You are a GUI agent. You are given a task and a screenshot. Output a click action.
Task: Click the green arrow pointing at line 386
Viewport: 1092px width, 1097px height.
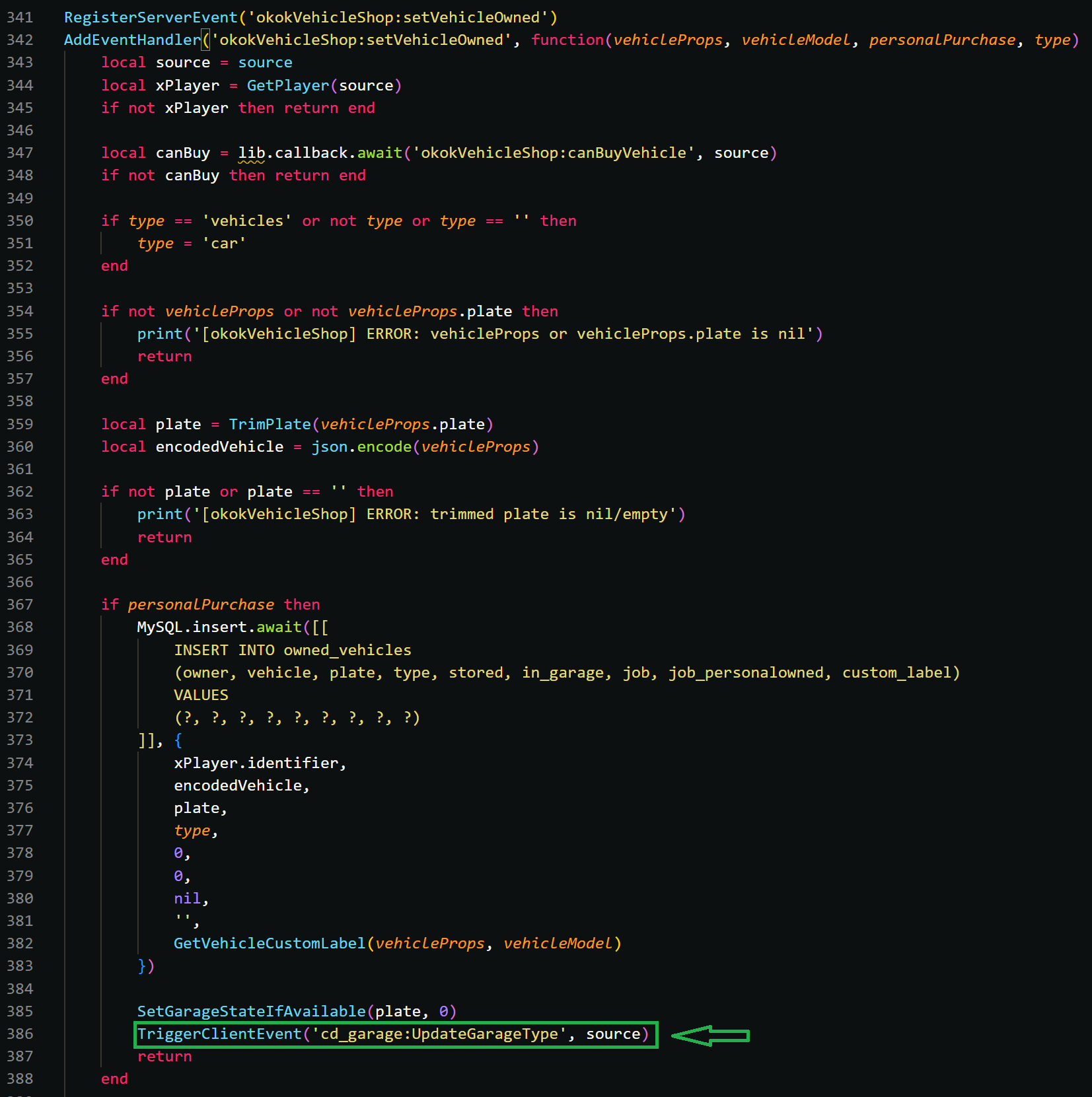[x=710, y=1035]
